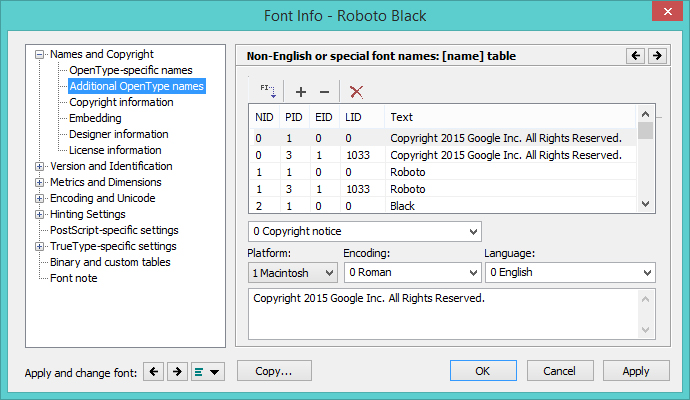Add a new name record with plus icon
Screen dimensions: 690x400
point(301,91)
